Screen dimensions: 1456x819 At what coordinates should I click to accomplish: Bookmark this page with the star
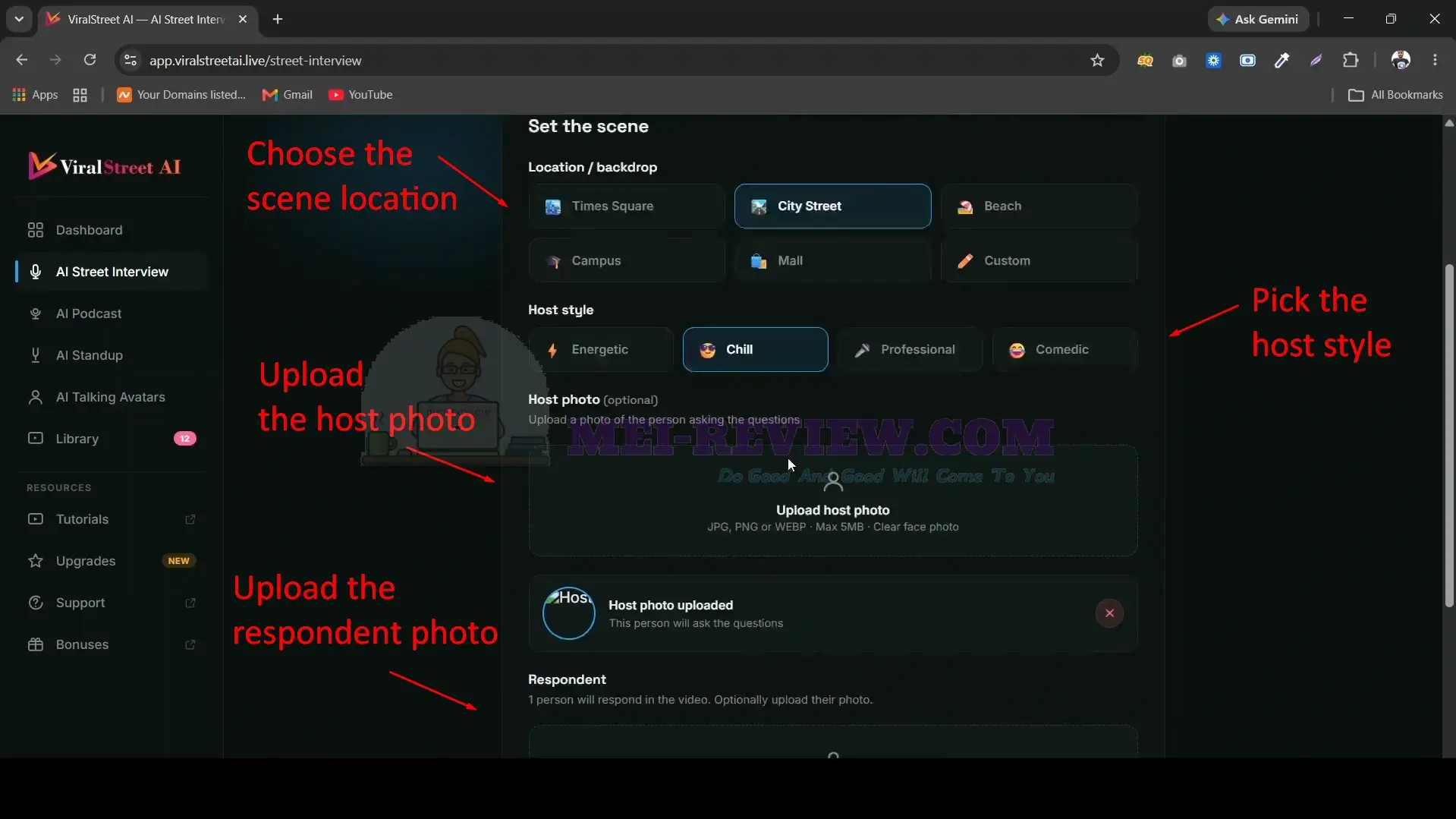pos(1097,60)
